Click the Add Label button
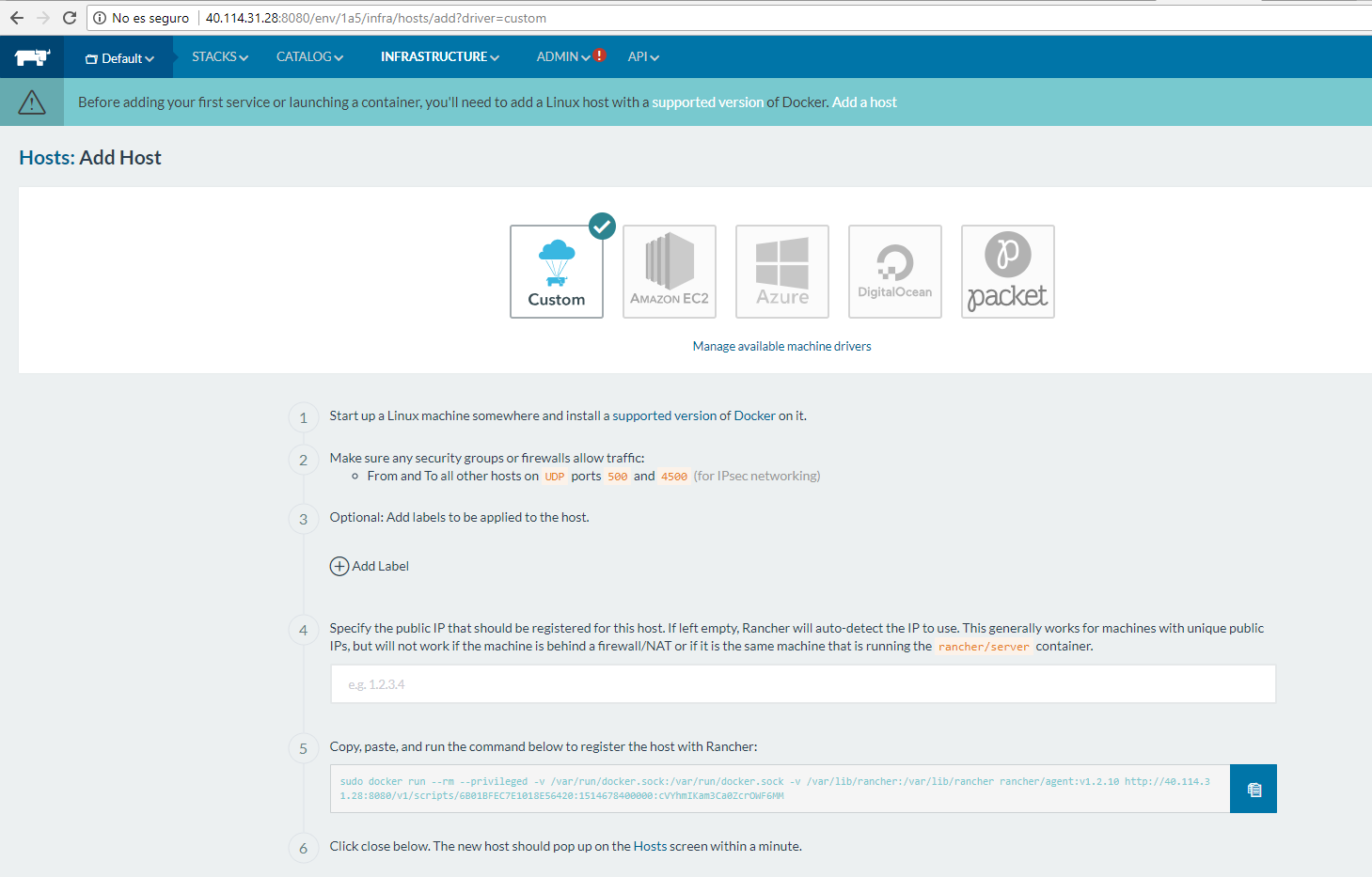This screenshot has height=877, width=1372. coord(370,566)
